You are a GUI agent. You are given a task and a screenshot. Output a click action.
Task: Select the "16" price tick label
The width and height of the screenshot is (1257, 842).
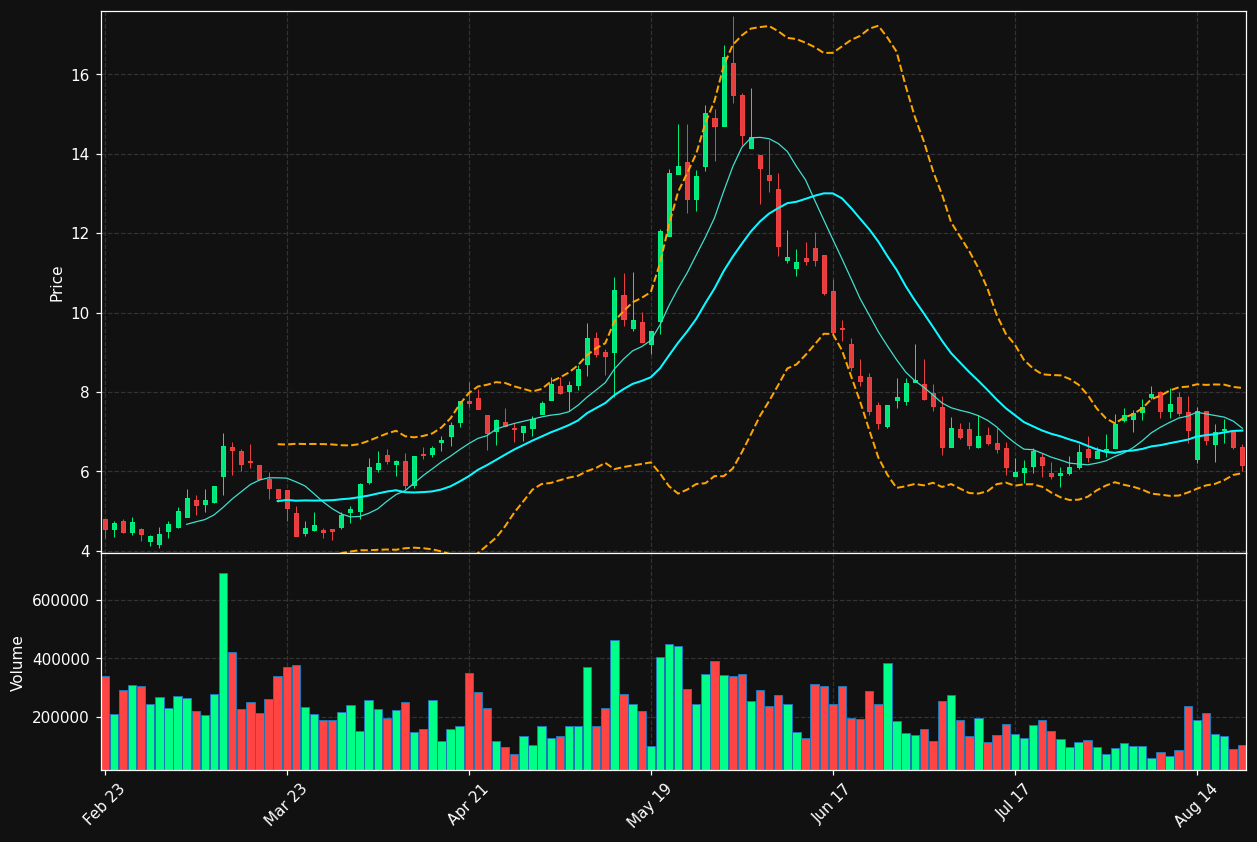pos(80,76)
